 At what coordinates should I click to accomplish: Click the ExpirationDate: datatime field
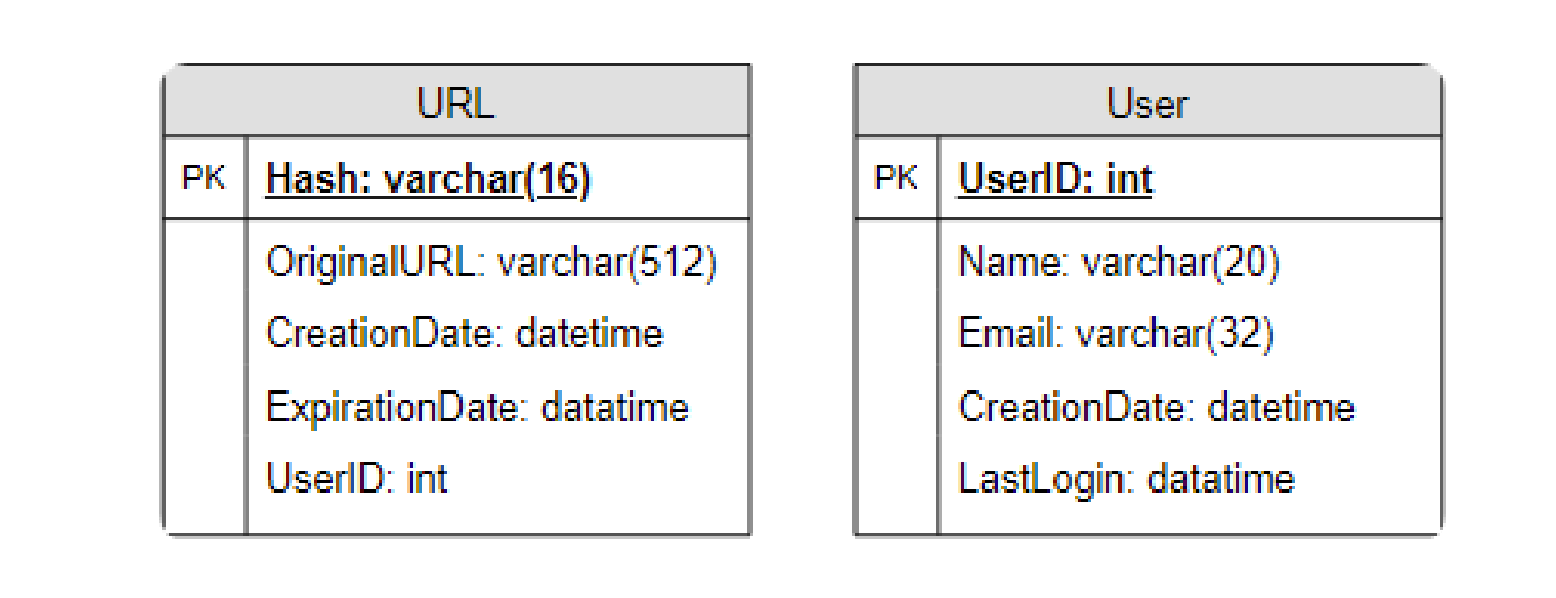(x=477, y=407)
